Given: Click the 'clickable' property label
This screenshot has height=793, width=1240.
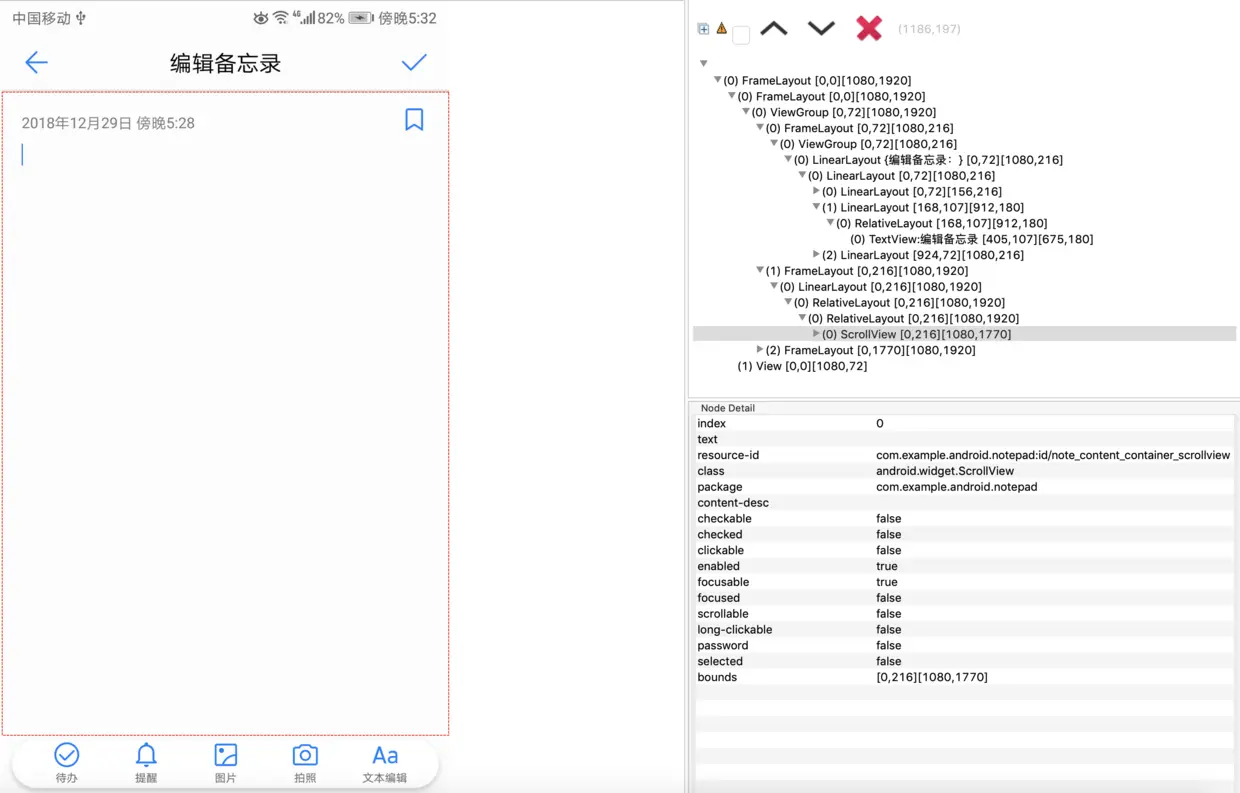Looking at the screenshot, I should [x=720, y=550].
